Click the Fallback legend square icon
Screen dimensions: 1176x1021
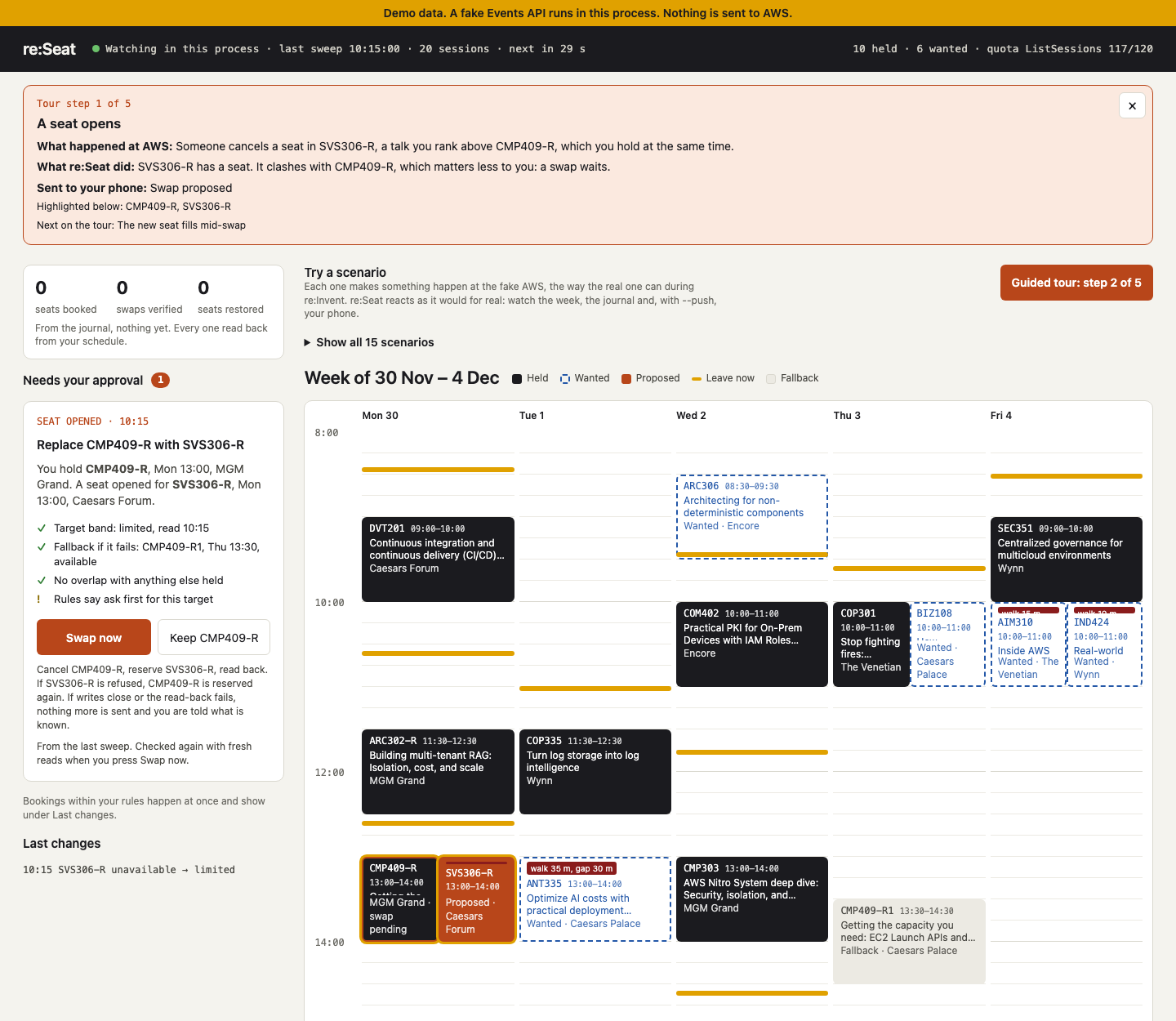pos(771,378)
